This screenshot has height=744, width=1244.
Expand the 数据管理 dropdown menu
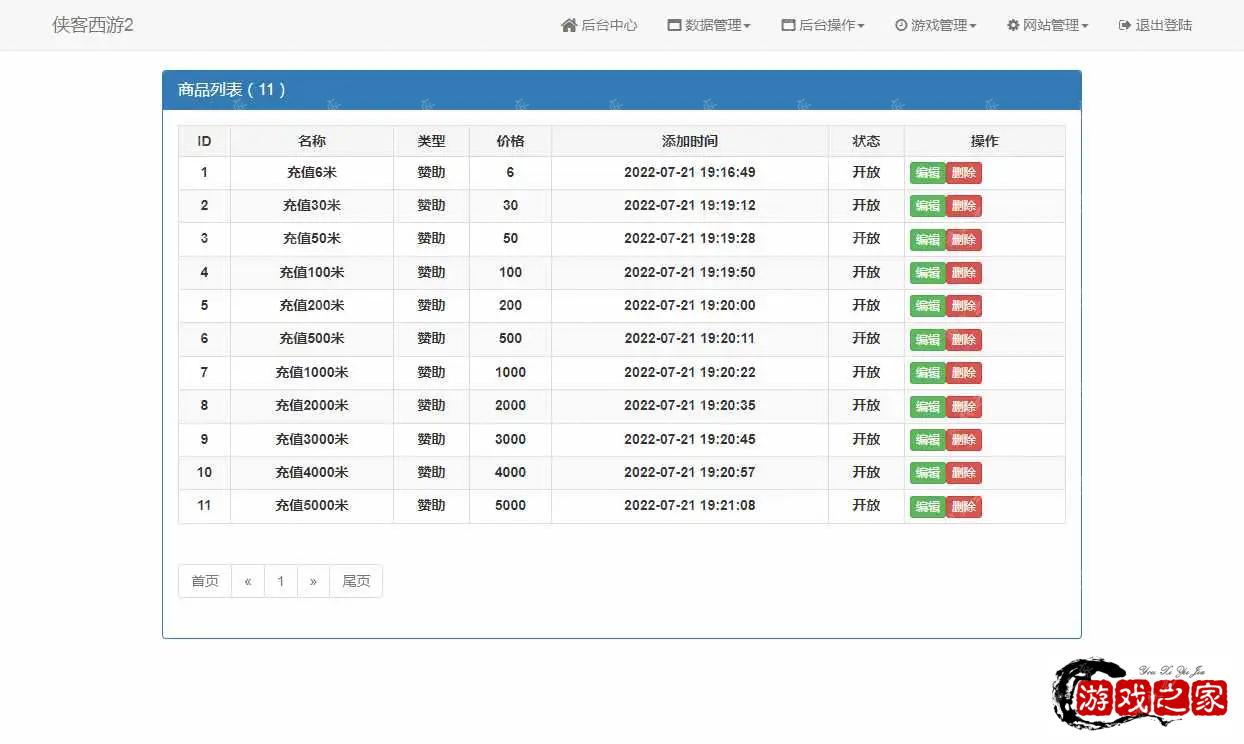pos(709,25)
